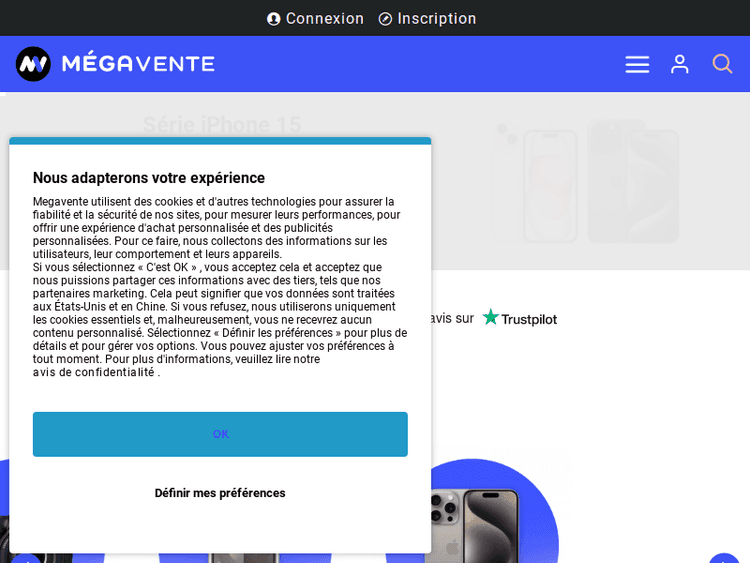
Task: View the Série iPhone 15 banner title
Action: click(222, 125)
